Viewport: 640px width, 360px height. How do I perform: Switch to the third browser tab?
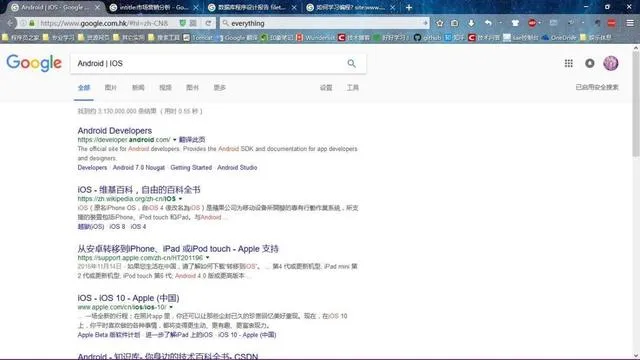click(252, 7)
